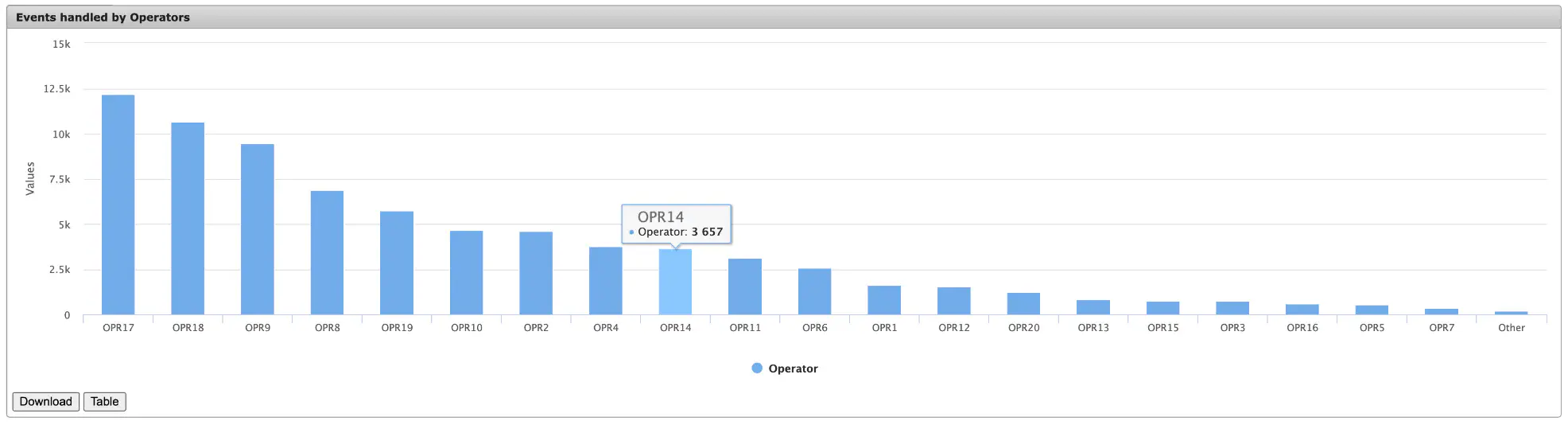Screen dimensions: 1568x425
Task: Select the OPR18 bar
Action: click(x=188, y=219)
